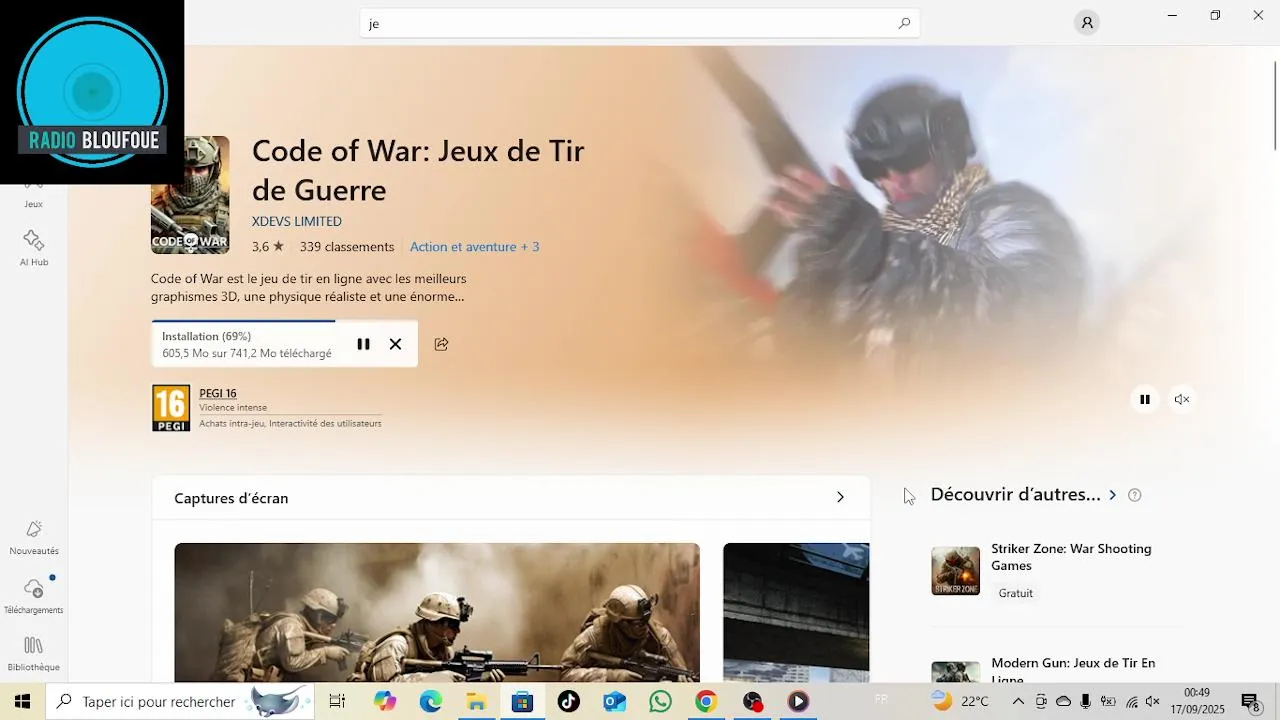Viewport: 1280px width, 720px height.
Task: Click the Striker Zone game icon
Action: click(x=956, y=571)
